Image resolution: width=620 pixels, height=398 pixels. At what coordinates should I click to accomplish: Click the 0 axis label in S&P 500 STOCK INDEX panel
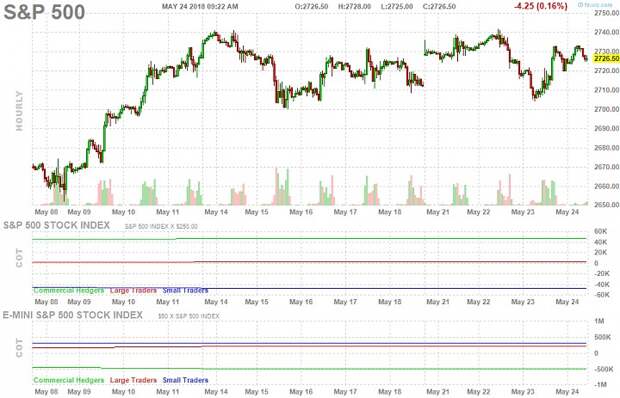[596, 263]
